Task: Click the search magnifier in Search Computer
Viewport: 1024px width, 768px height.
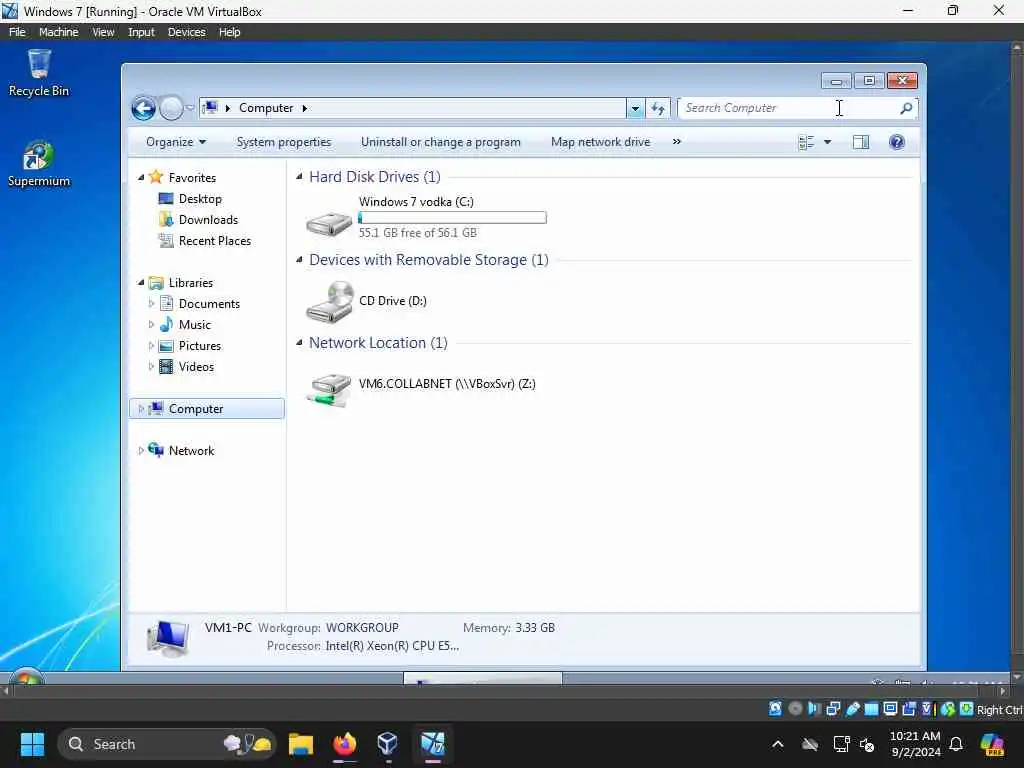Action: point(906,108)
